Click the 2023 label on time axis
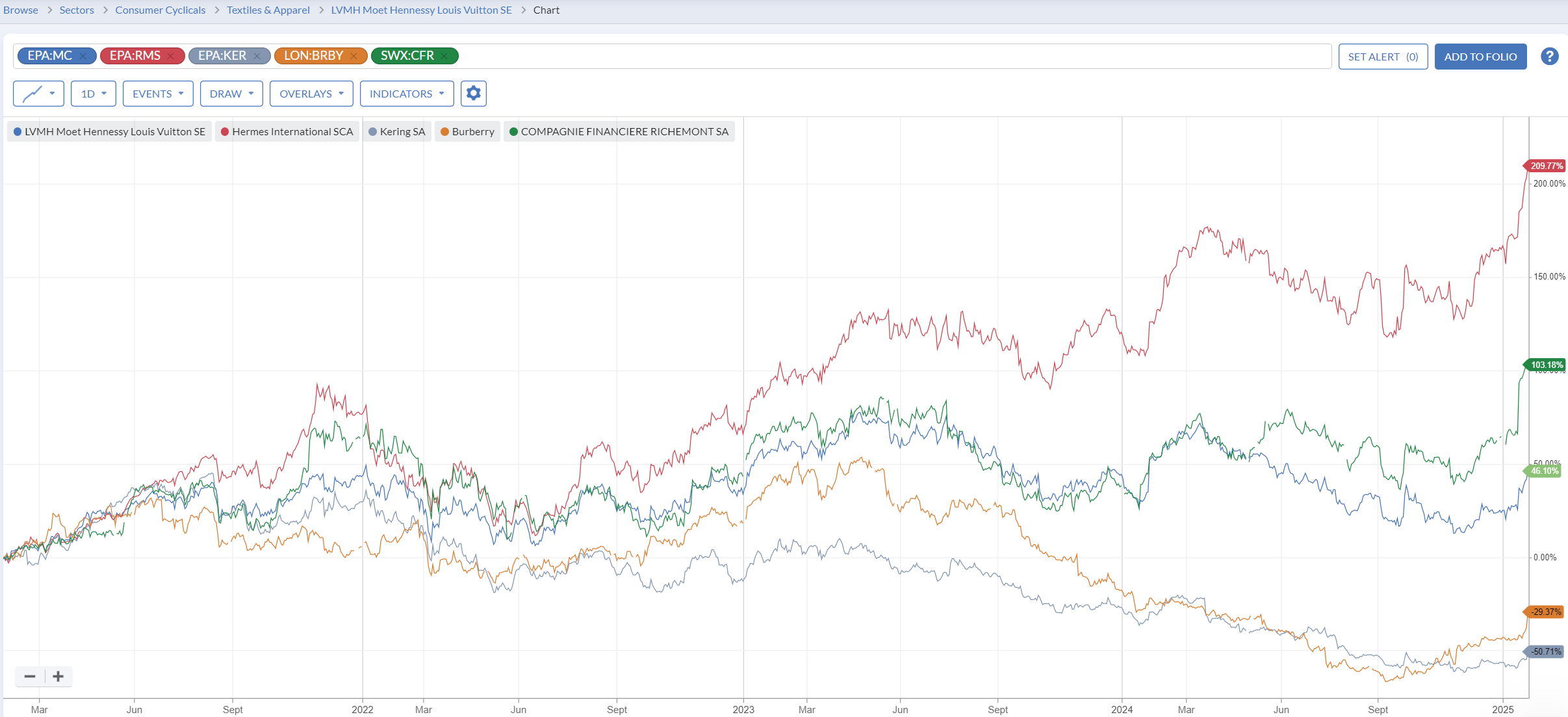Viewport: 1568px width, 717px height. click(743, 709)
